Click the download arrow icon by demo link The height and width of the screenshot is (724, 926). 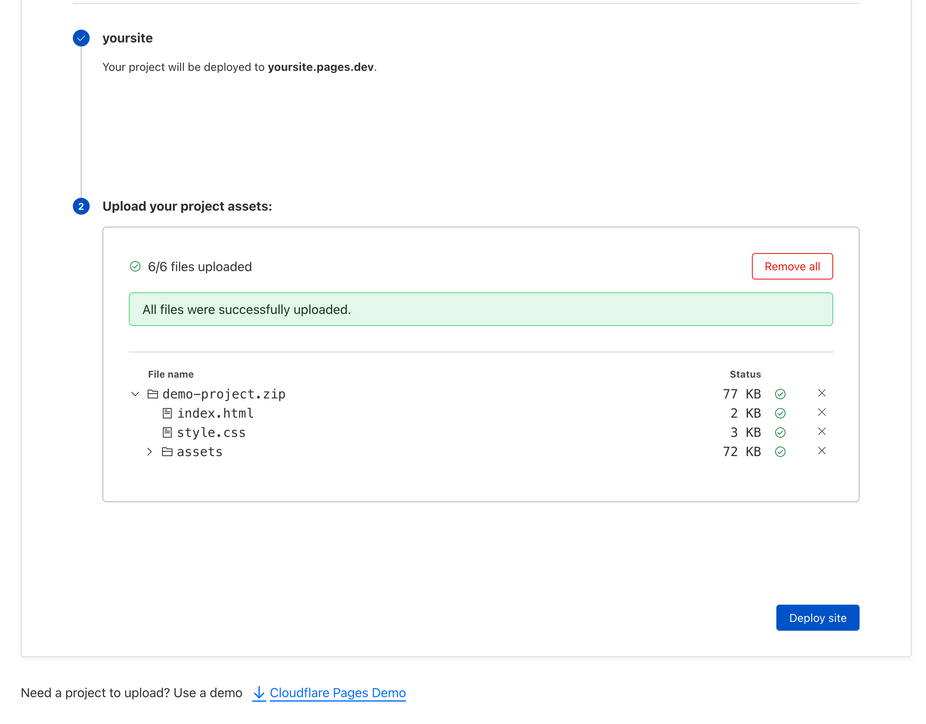(x=258, y=693)
